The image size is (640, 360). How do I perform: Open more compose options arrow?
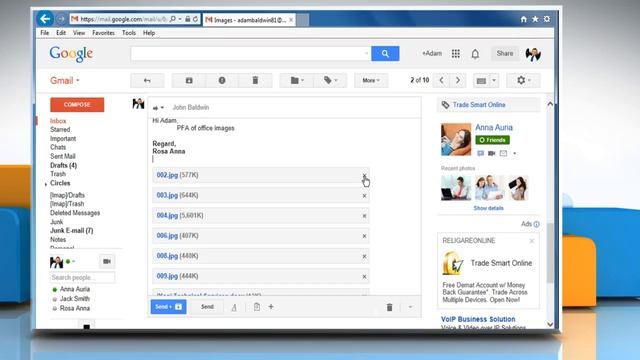pyautogui.click(x=410, y=307)
